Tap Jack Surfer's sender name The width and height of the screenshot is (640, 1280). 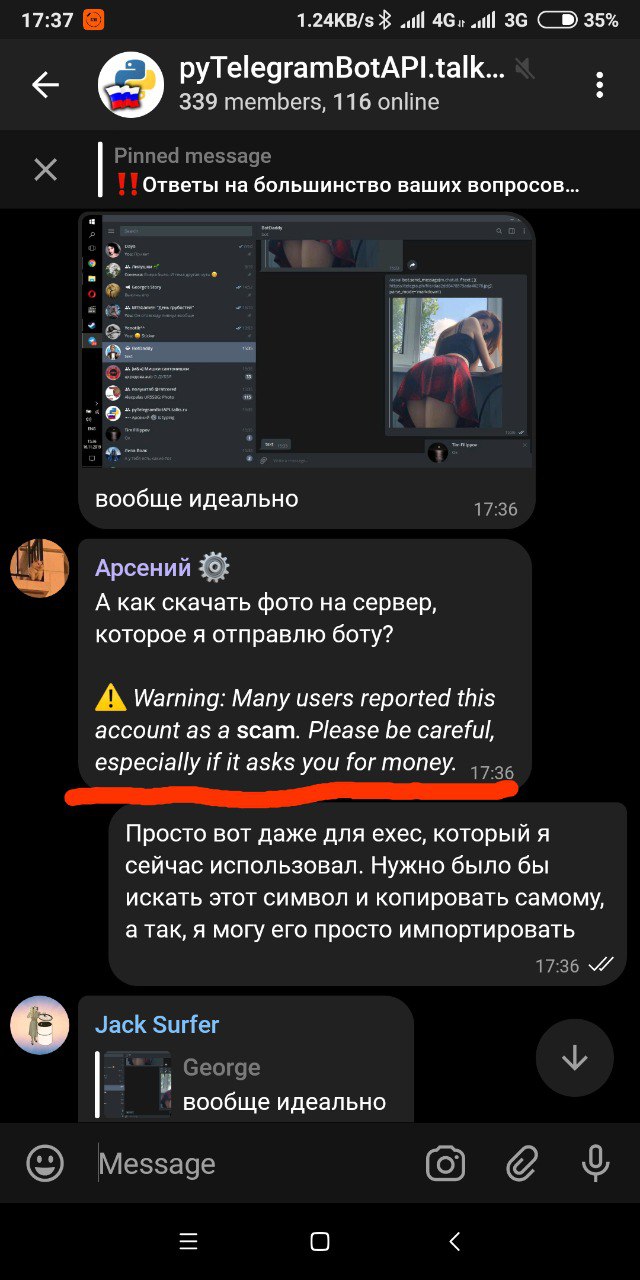pos(157,1024)
